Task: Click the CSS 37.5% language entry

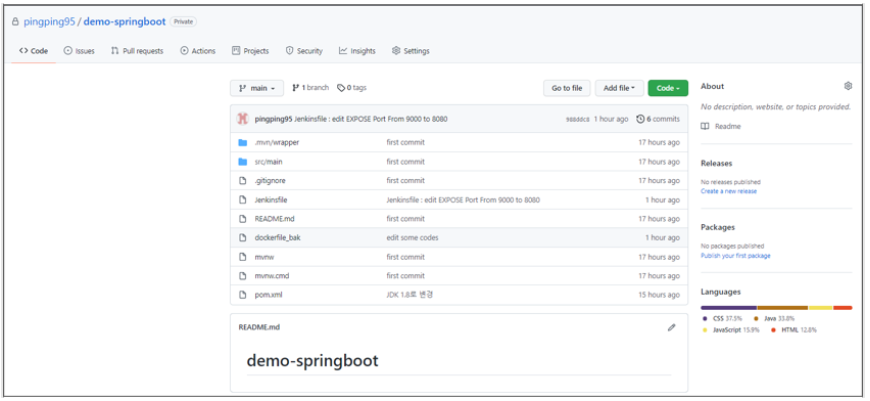Action: (x=722, y=319)
